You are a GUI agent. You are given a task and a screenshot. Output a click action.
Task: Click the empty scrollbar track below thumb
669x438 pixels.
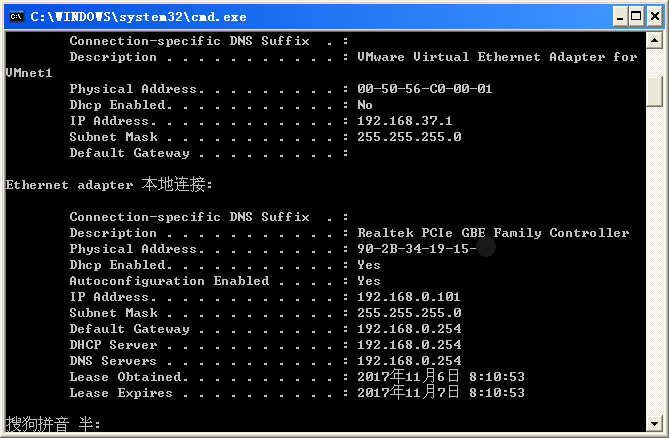click(654, 260)
